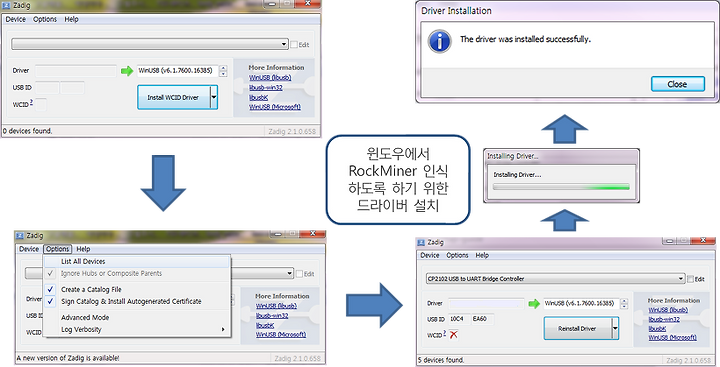This screenshot has width=720, height=367.
Task: Step the WinUSB driver spinner in top-left Zadig
Action: click(223, 71)
